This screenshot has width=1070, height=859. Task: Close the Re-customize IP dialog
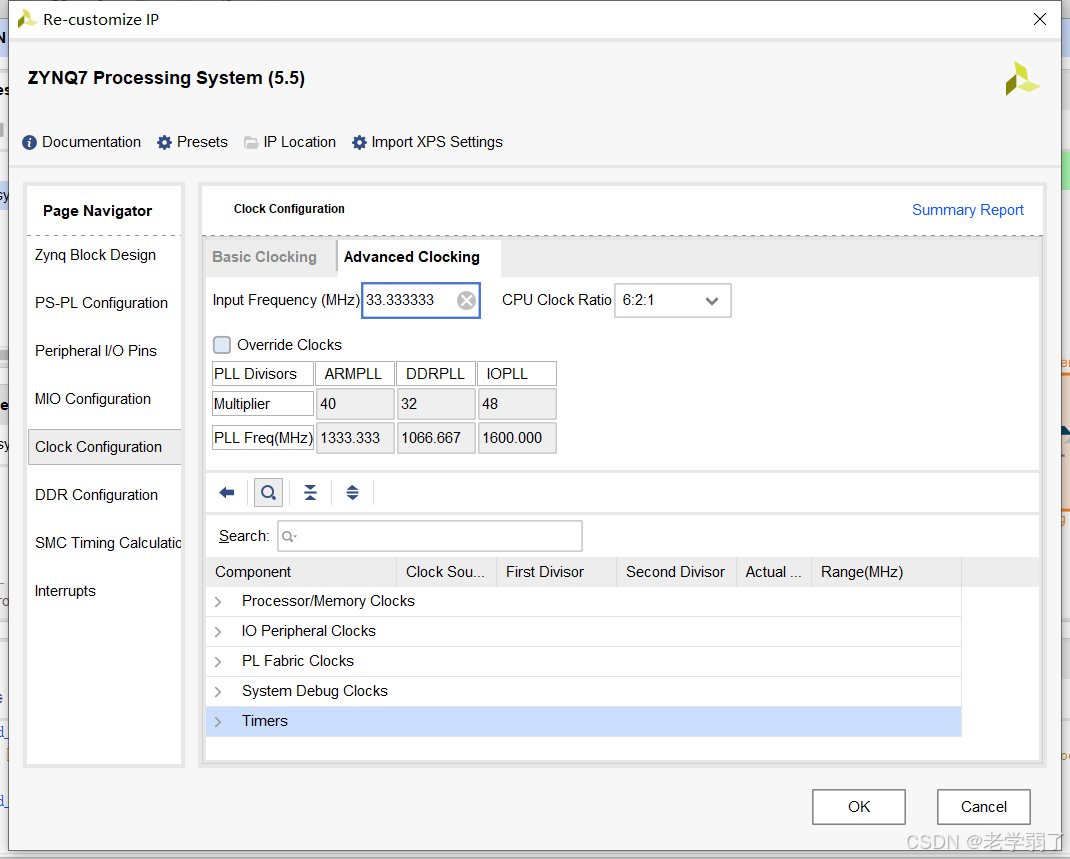point(1039,19)
